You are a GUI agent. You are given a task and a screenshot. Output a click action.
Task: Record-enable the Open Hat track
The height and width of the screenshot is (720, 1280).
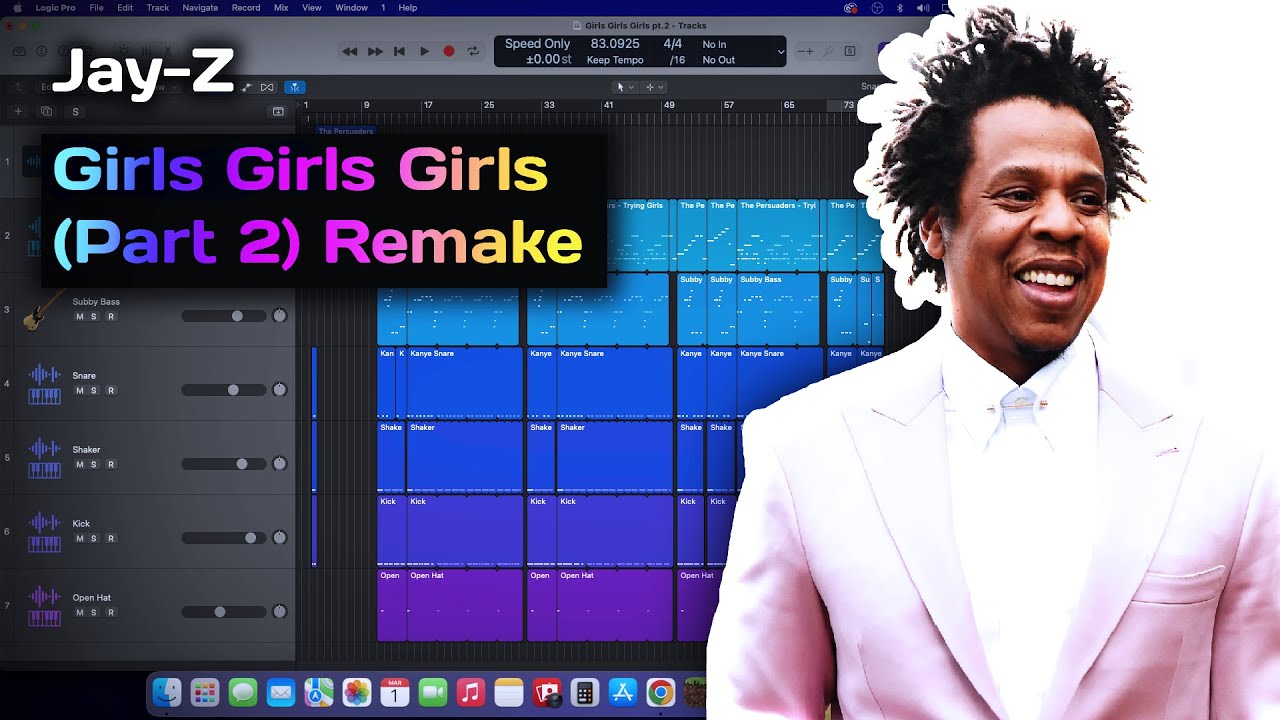pos(110,613)
